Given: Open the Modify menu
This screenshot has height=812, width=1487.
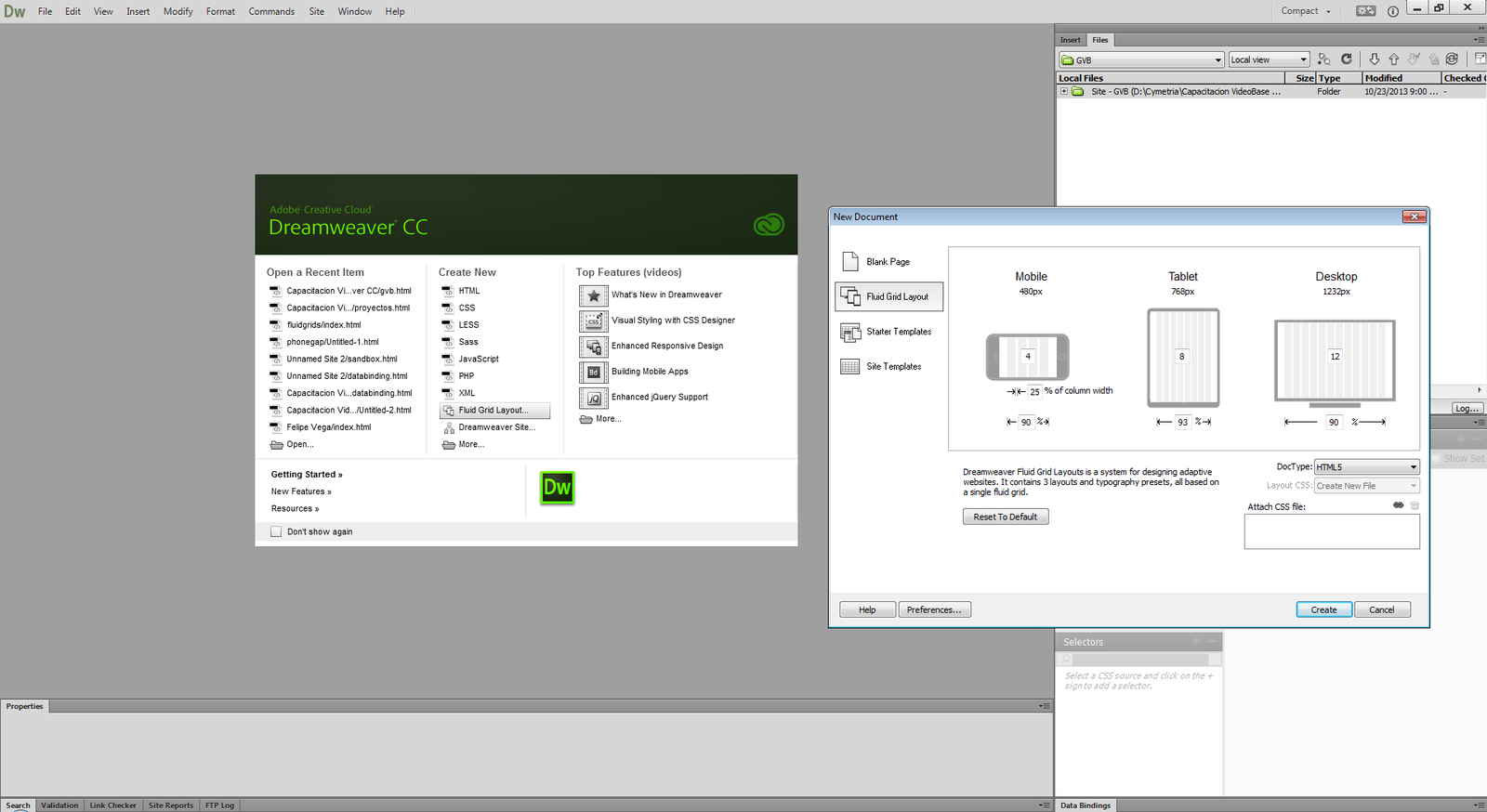Looking at the screenshot, I should tap(178, 11).
